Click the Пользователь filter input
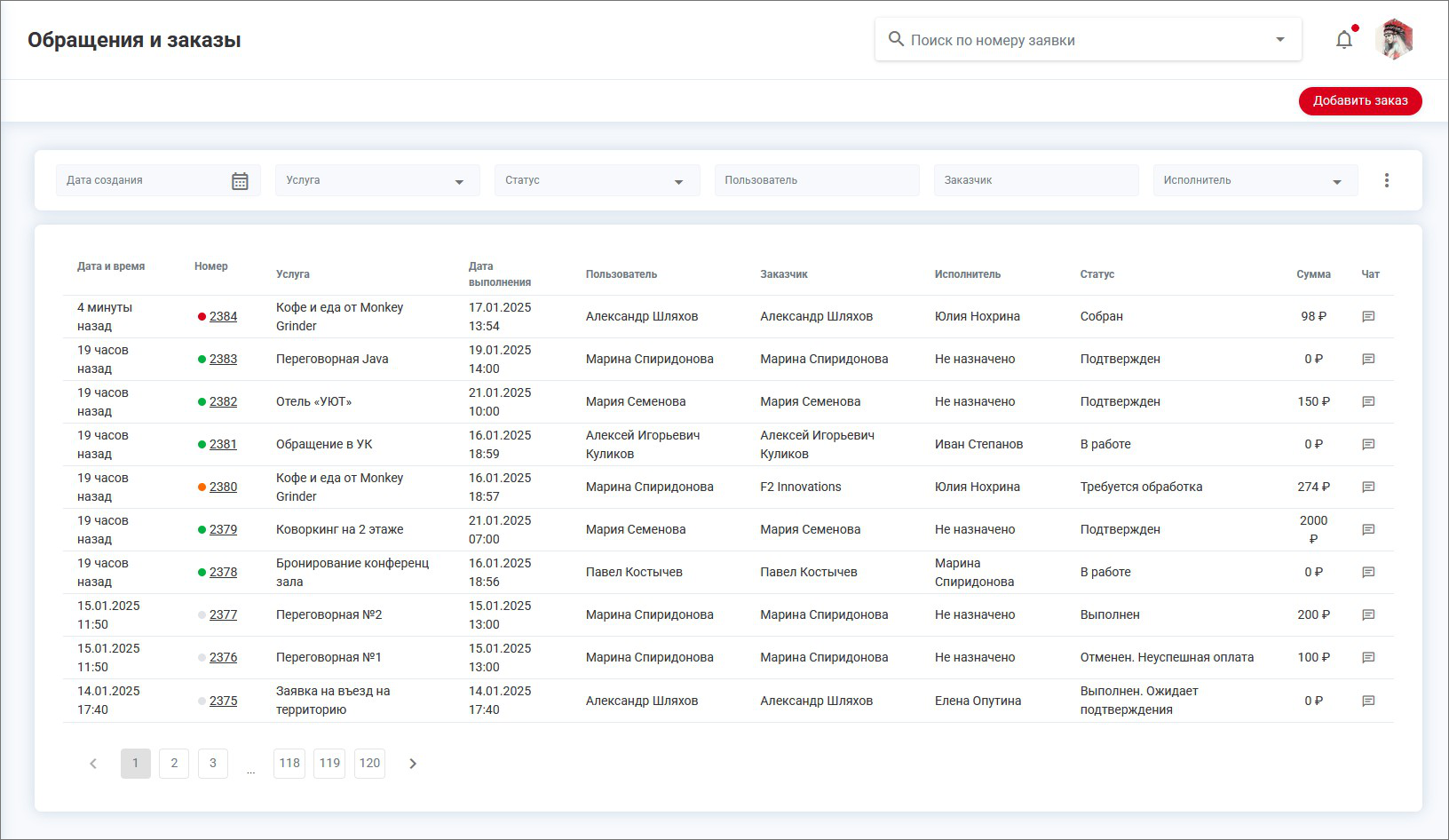The image size is (1449, 840). (816, 180)
